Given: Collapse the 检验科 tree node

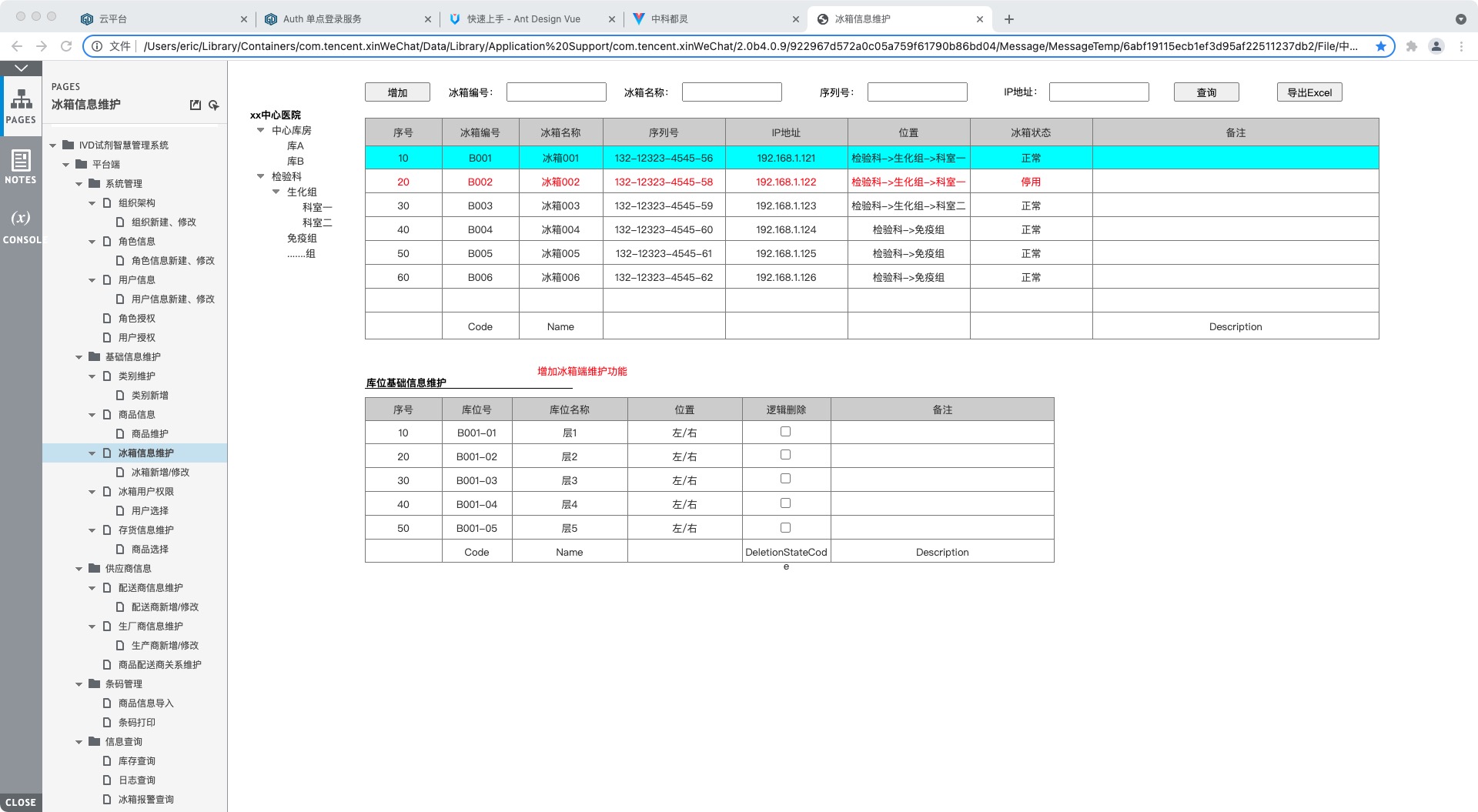Looking at the screenshot, I should click(261, 176).
